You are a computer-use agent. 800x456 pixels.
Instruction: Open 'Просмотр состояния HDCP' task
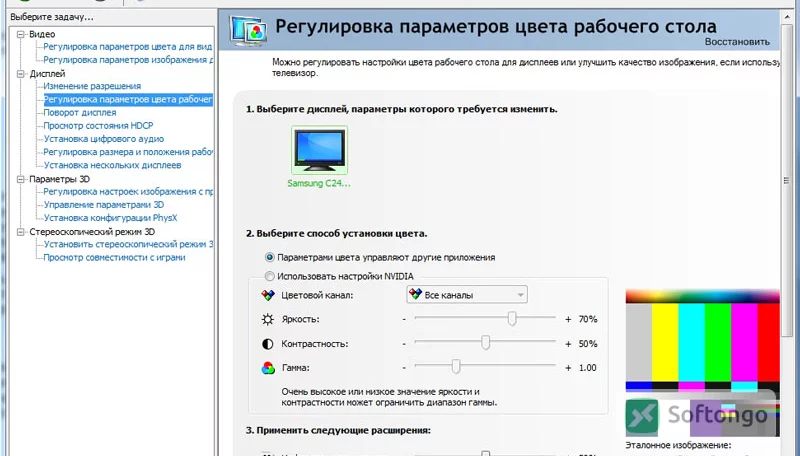coord(98,125)
